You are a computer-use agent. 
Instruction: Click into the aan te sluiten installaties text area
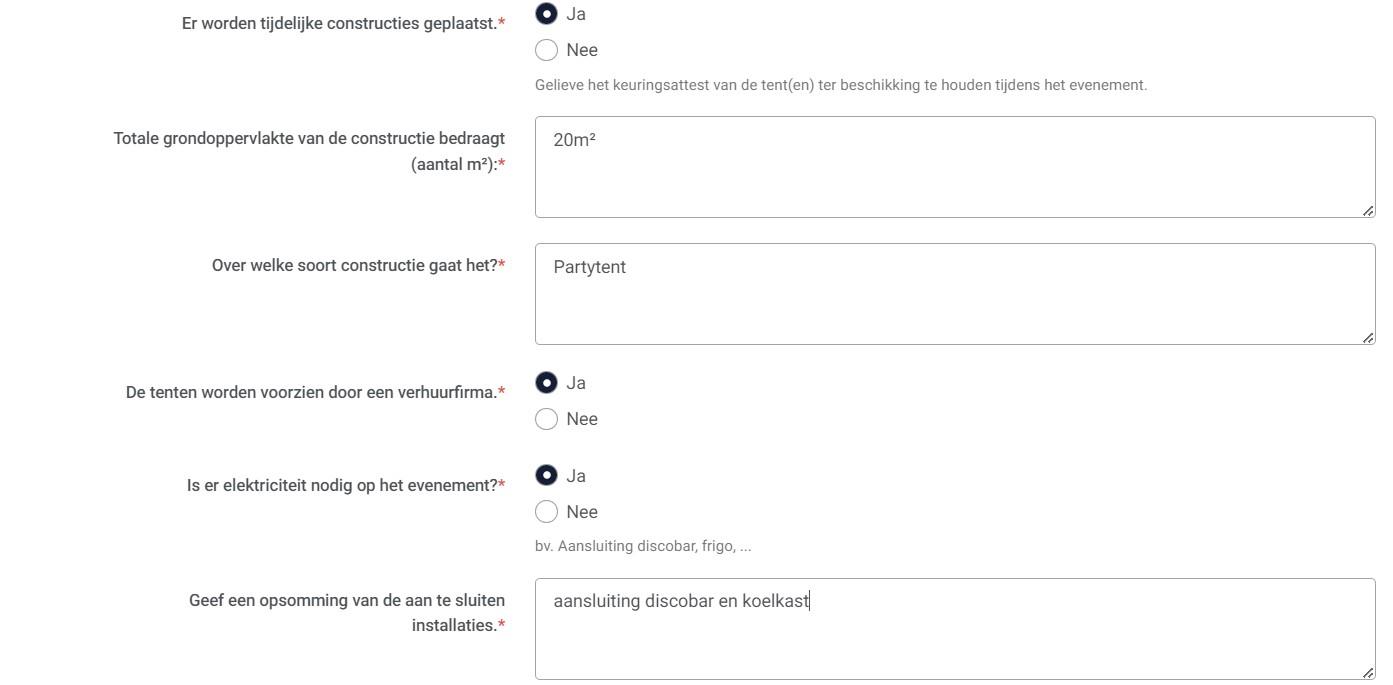pyautogui.click(x=954, y=629)
